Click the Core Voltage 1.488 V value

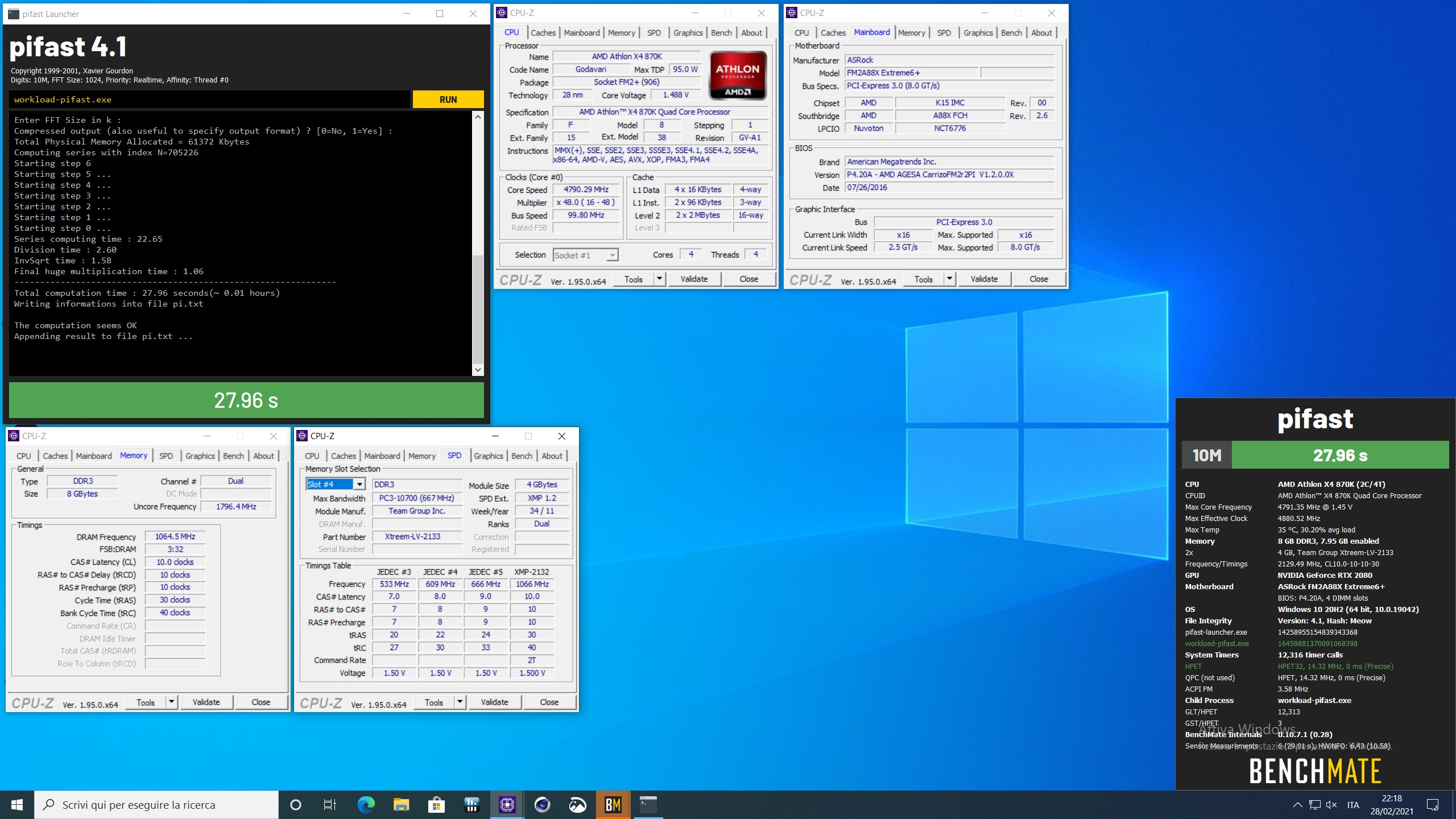click(676, 95)
